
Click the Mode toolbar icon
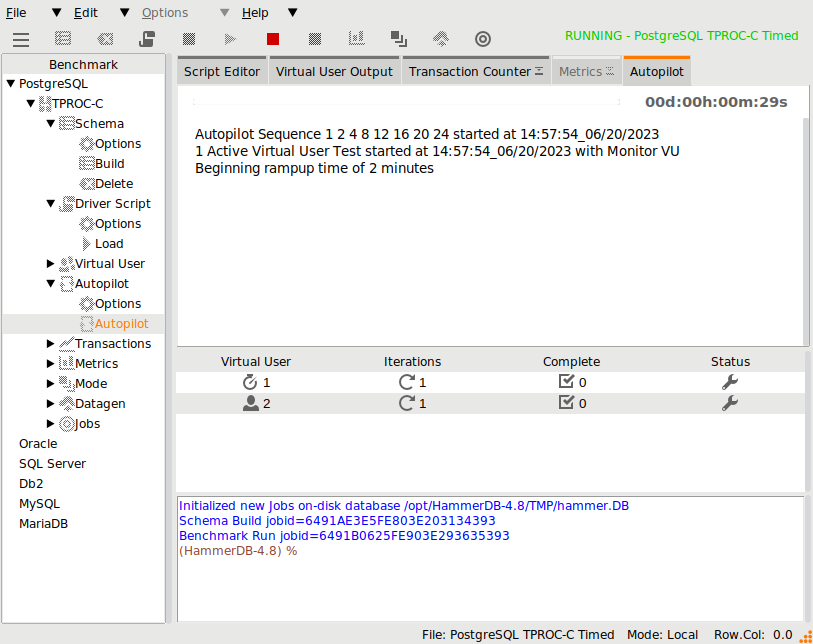pos(399,39)
